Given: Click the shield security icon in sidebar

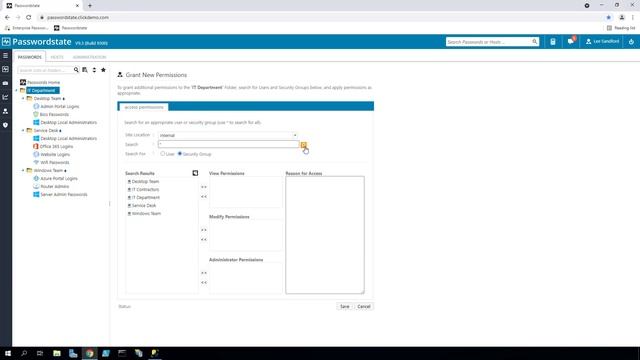Looking at the screenshot, I should pos(5,125).
